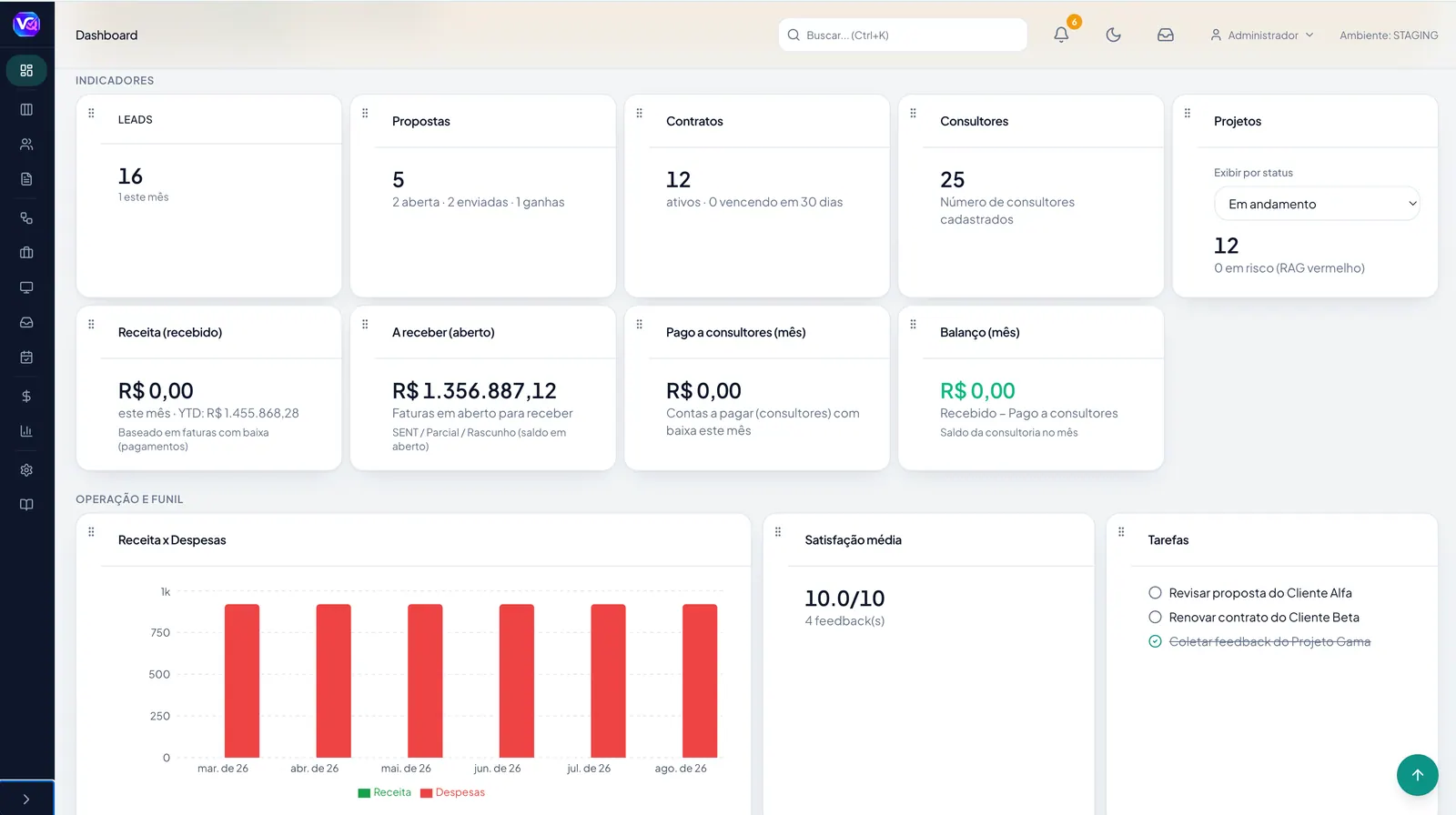1456x815 pixels.
Task: Click the scroll-to-top arrow button
Action: coord(1417,775)
